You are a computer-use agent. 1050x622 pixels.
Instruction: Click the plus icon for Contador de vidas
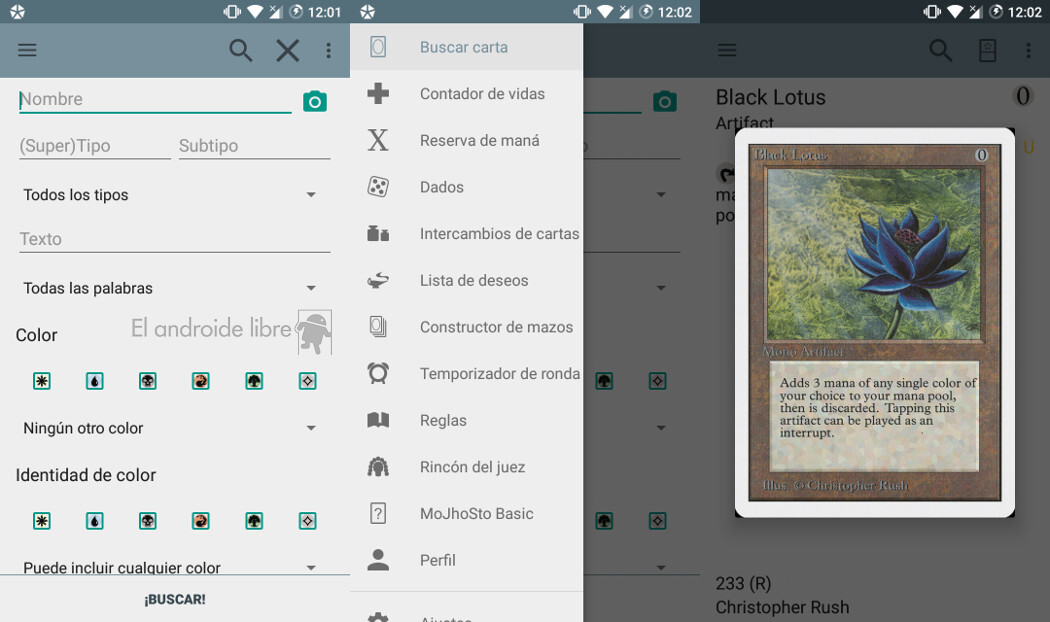point(378,93)
